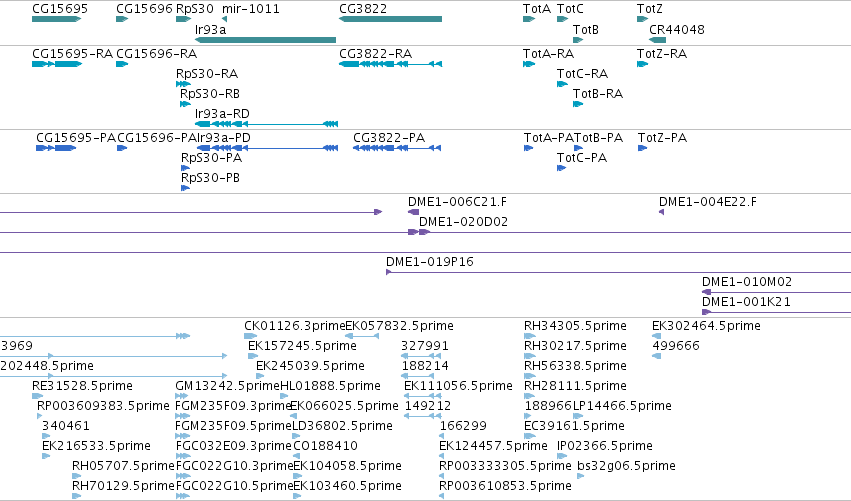Select the Ir93a-PD protein feature
Screen dimensions: 851x501
(268, 148)
